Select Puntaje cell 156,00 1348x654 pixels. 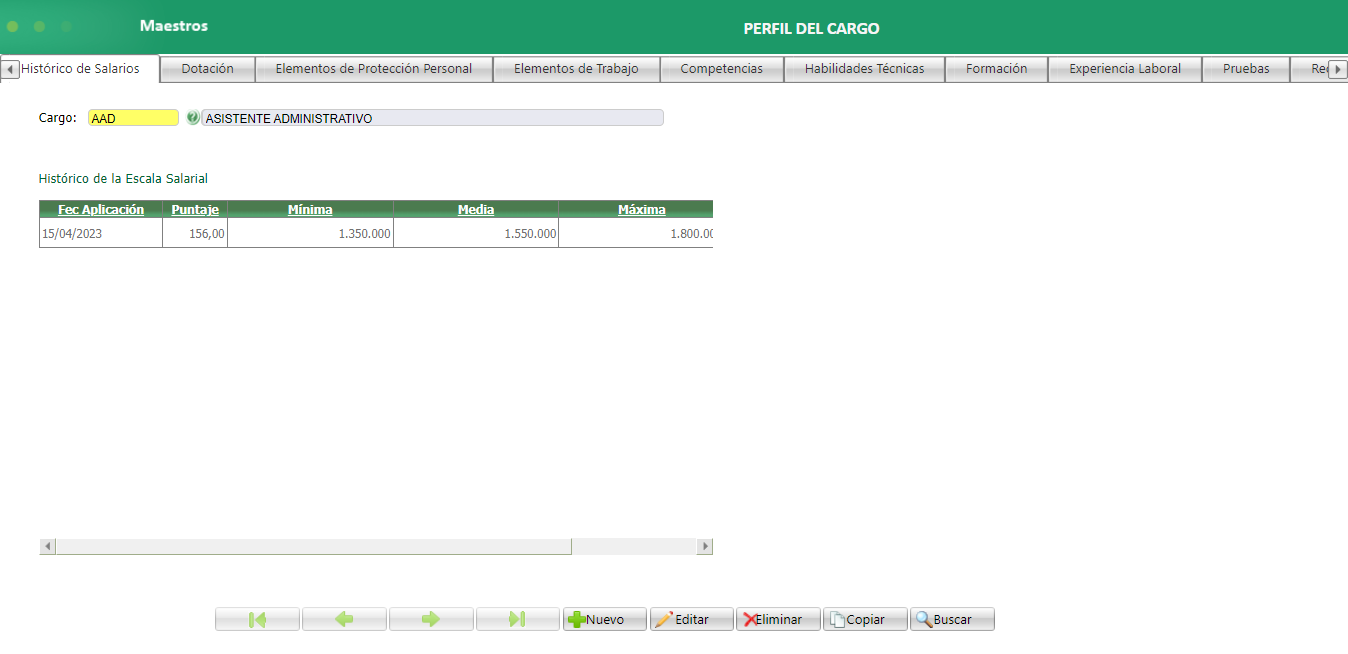pos(195,233)
